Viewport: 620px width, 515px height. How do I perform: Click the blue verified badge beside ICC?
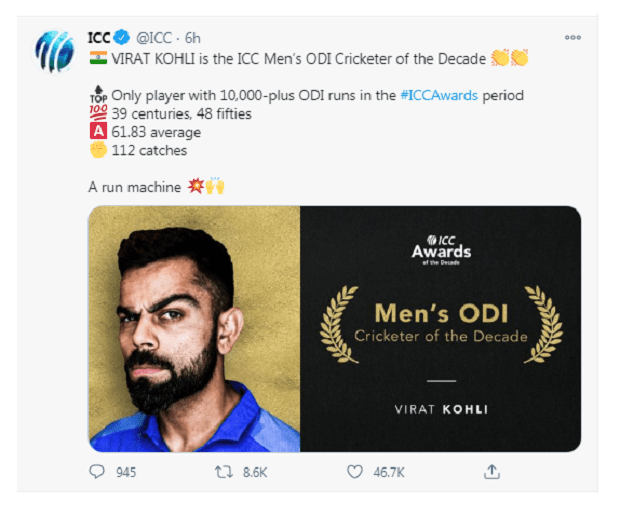[x=122, y=39]
